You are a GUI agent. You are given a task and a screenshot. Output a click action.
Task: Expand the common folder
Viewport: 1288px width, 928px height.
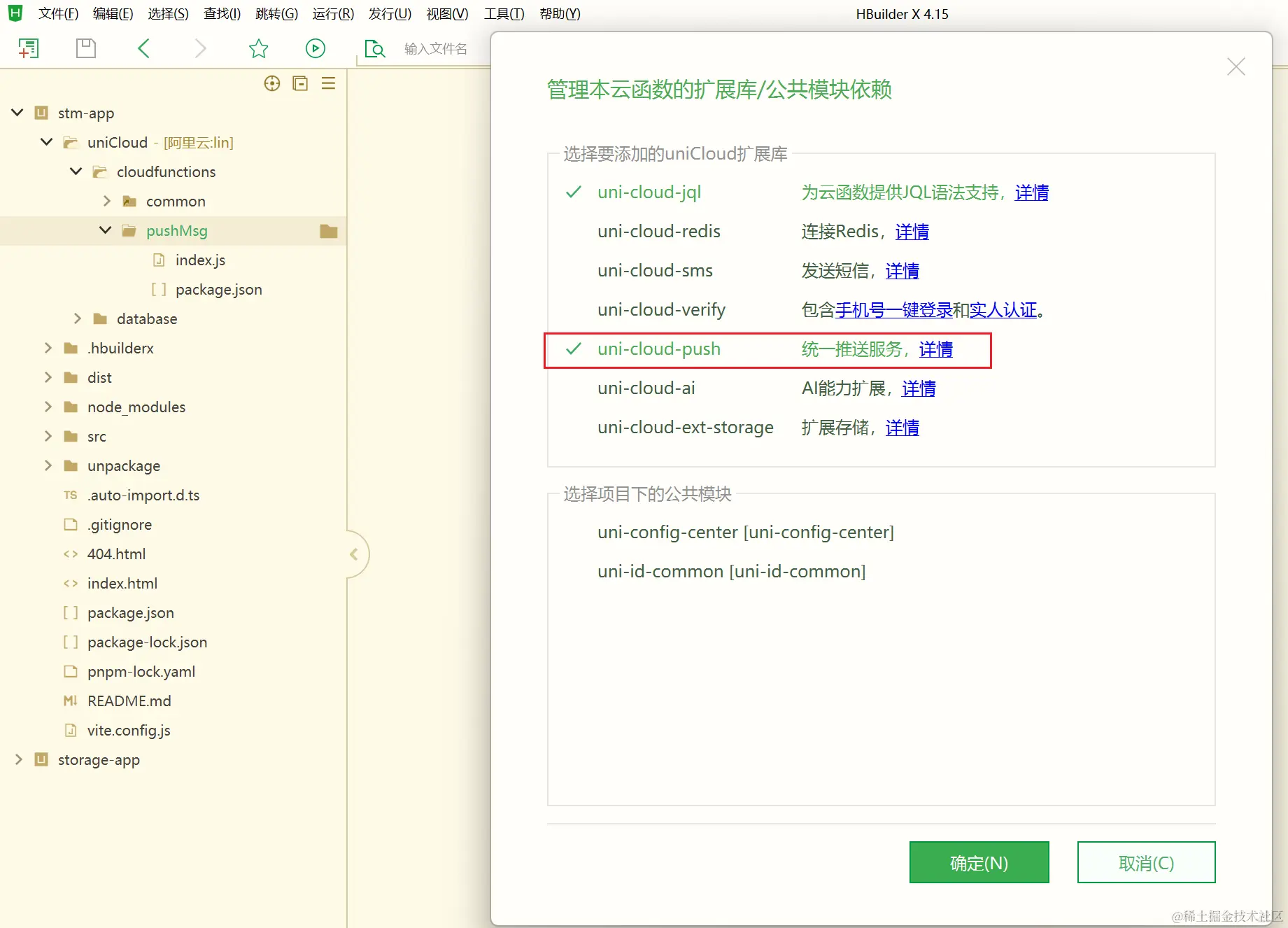click(x=106, y=201)
